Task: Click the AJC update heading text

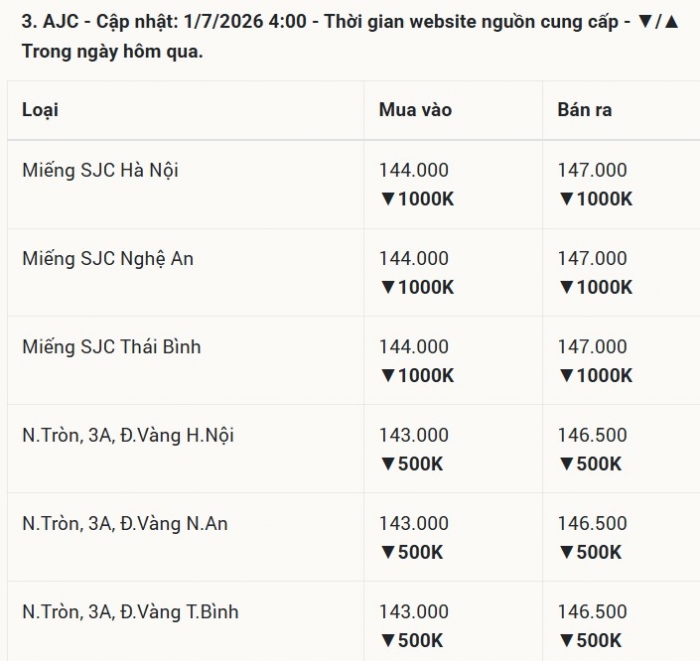Action: (x=350, y=36)
